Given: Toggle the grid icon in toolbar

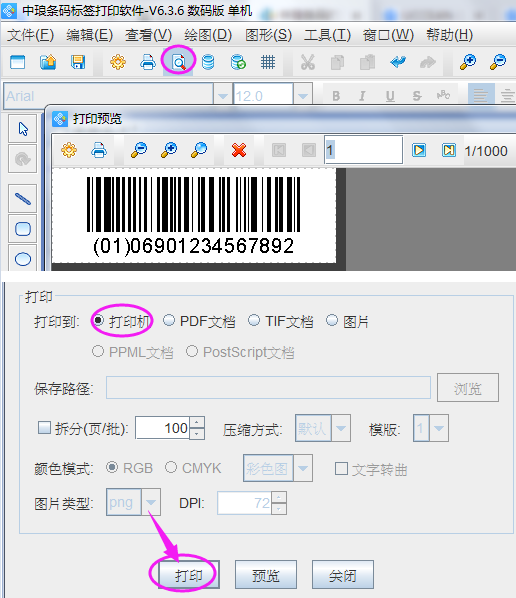Looking at the screenshot, I should tap(268, 62).
